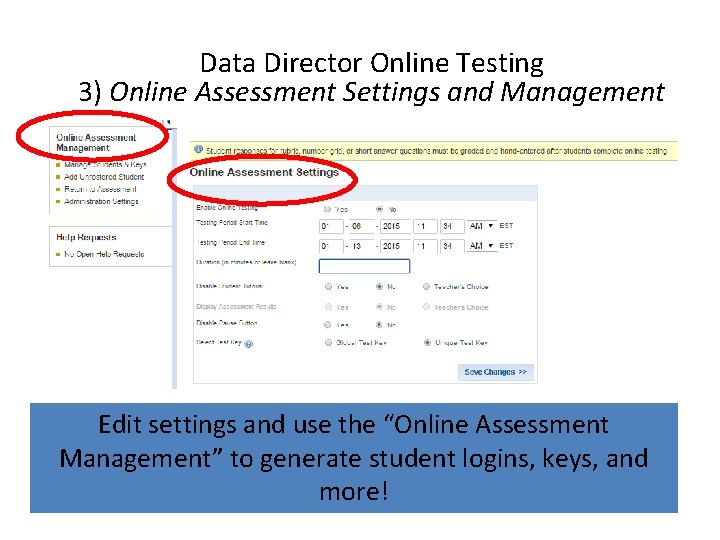Click the Select Test Key help icon
The image size is (720, 540).
click(248, 344)
